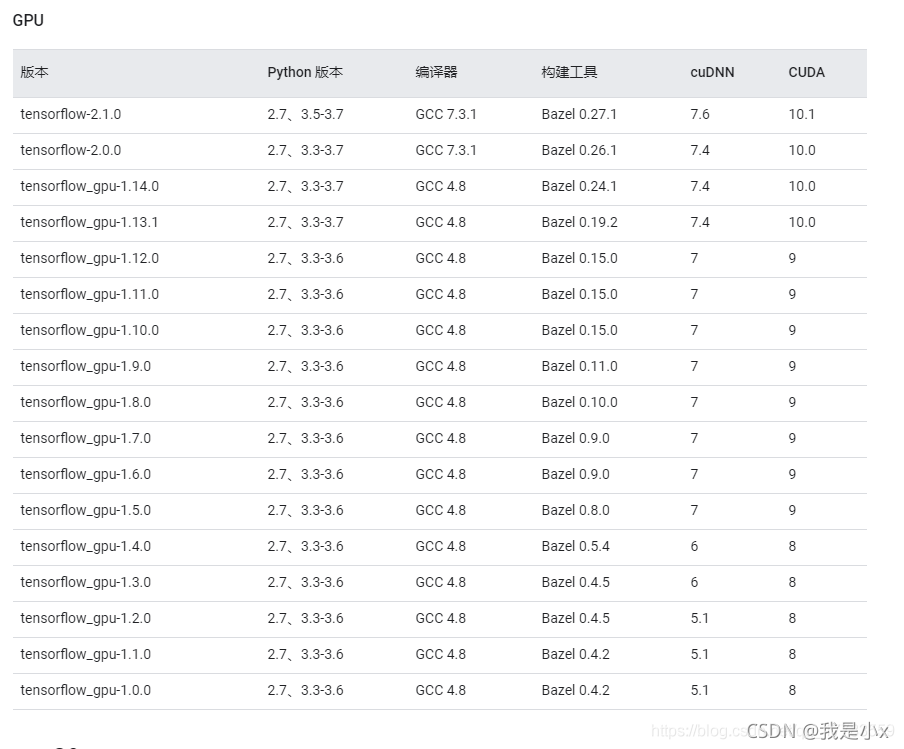Click tensorflow_gpu-1.12.0 cell

tap(89, 258)
